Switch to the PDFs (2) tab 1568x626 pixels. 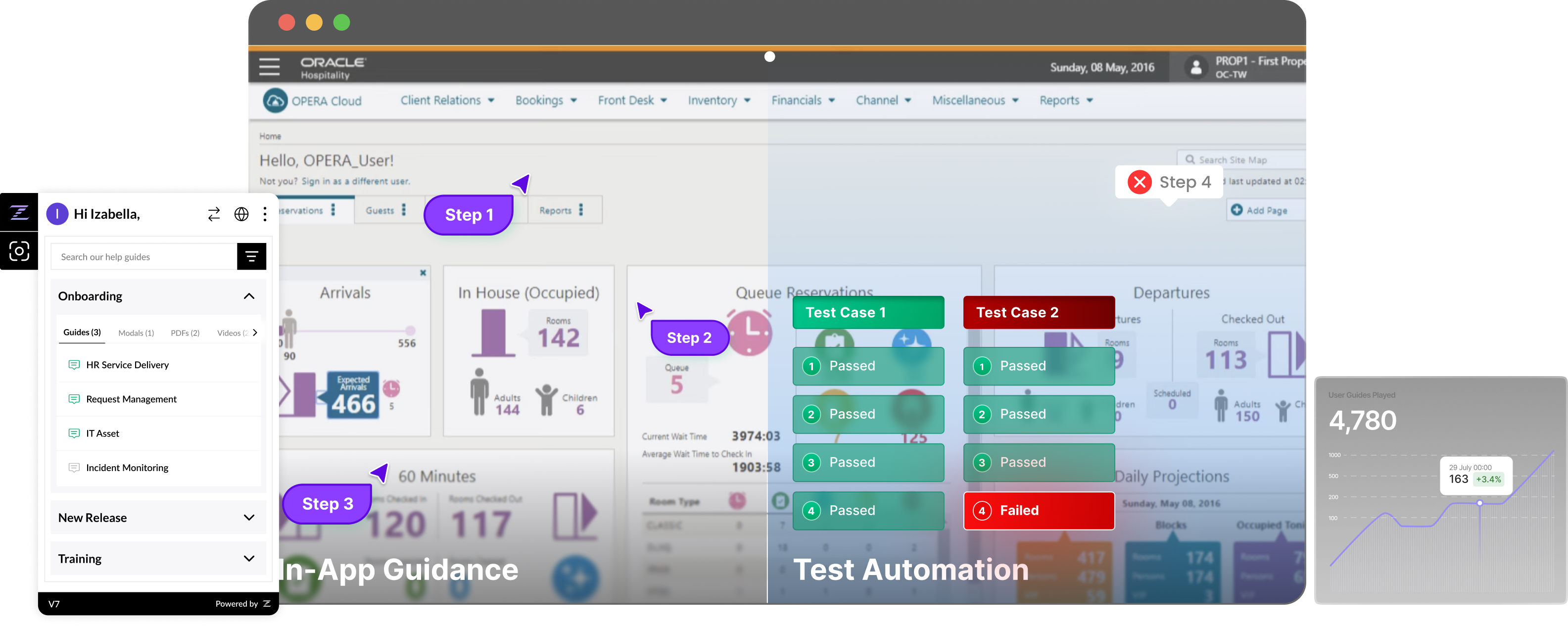pyautogui.click(x=185, y=333)
